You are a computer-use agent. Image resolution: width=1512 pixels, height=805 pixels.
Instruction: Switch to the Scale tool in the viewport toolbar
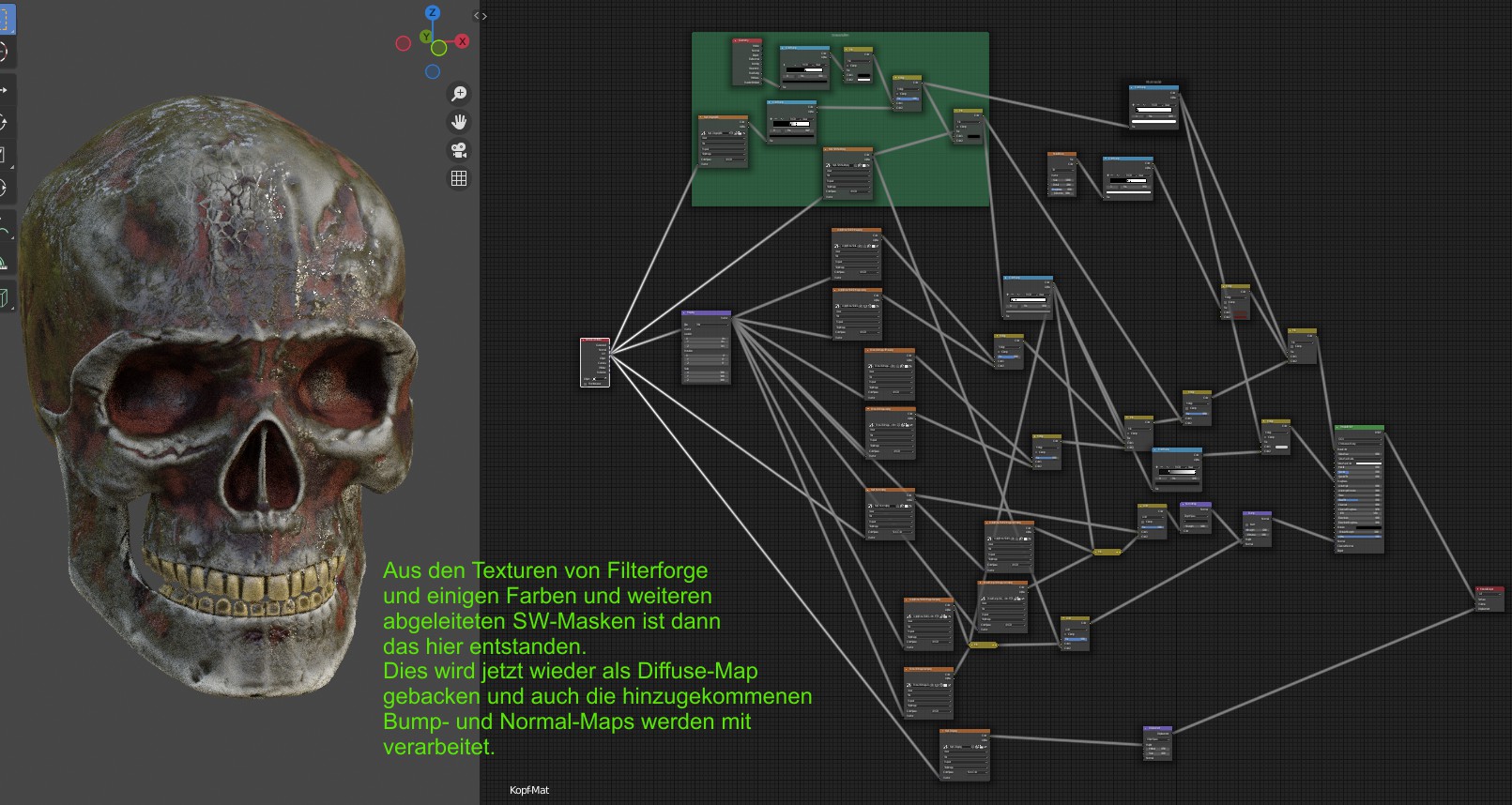[6, 155]
